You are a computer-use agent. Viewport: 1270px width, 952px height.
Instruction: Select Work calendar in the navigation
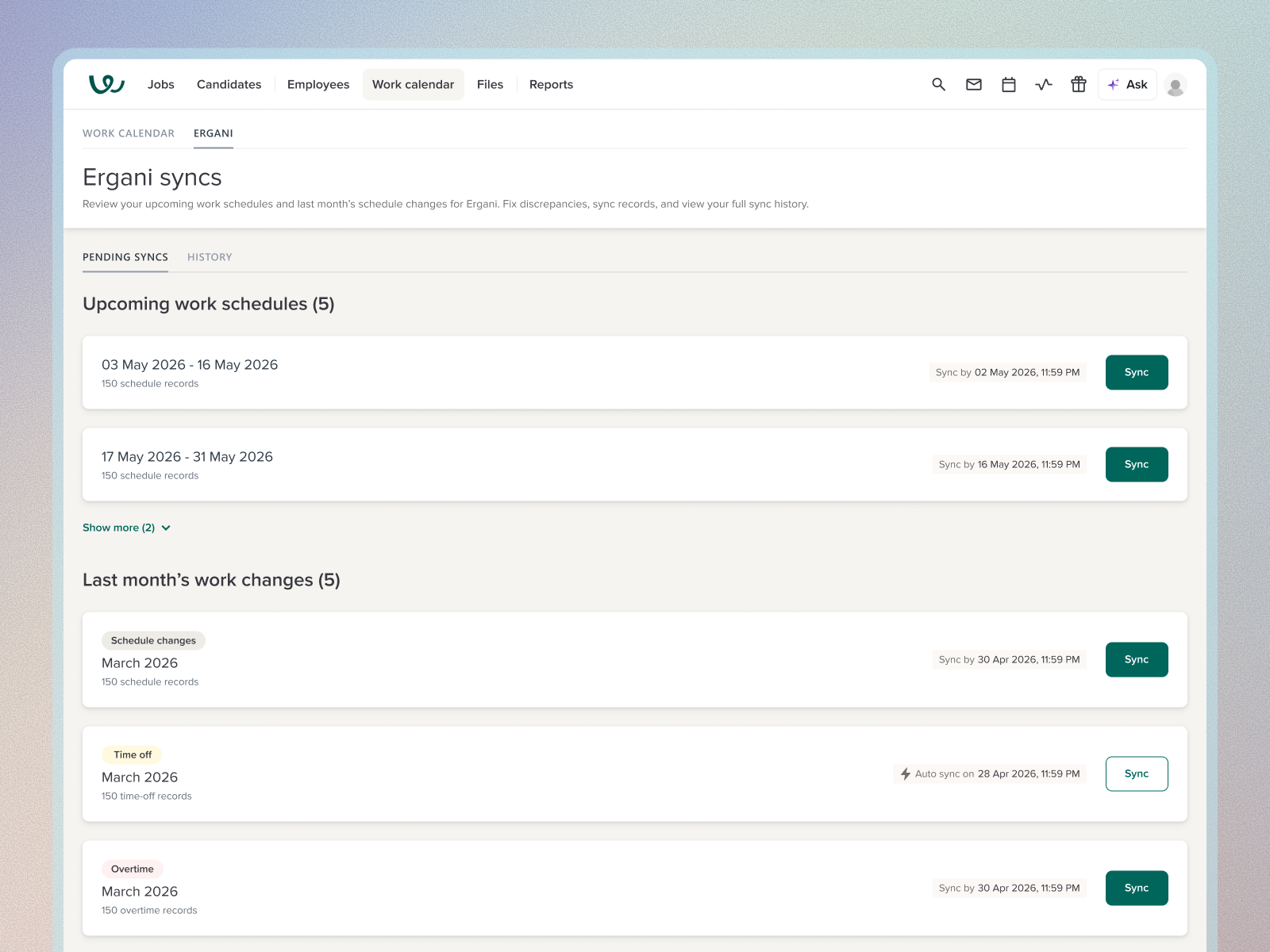coord(413,84)
